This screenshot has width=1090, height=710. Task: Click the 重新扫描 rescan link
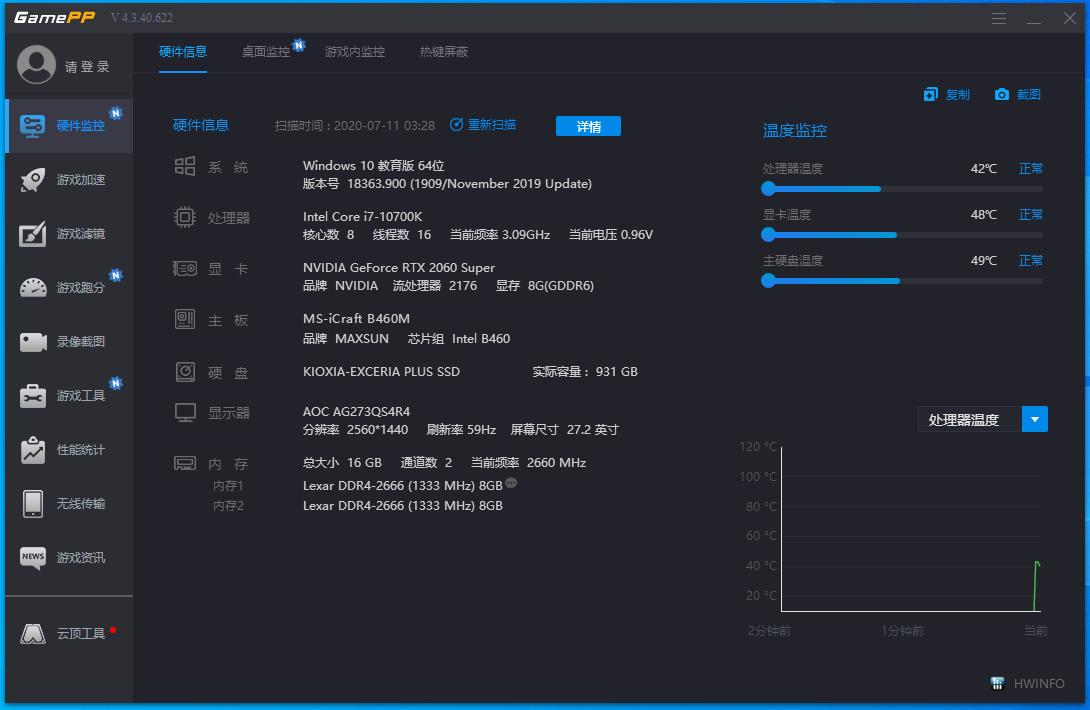pos(483,125)
